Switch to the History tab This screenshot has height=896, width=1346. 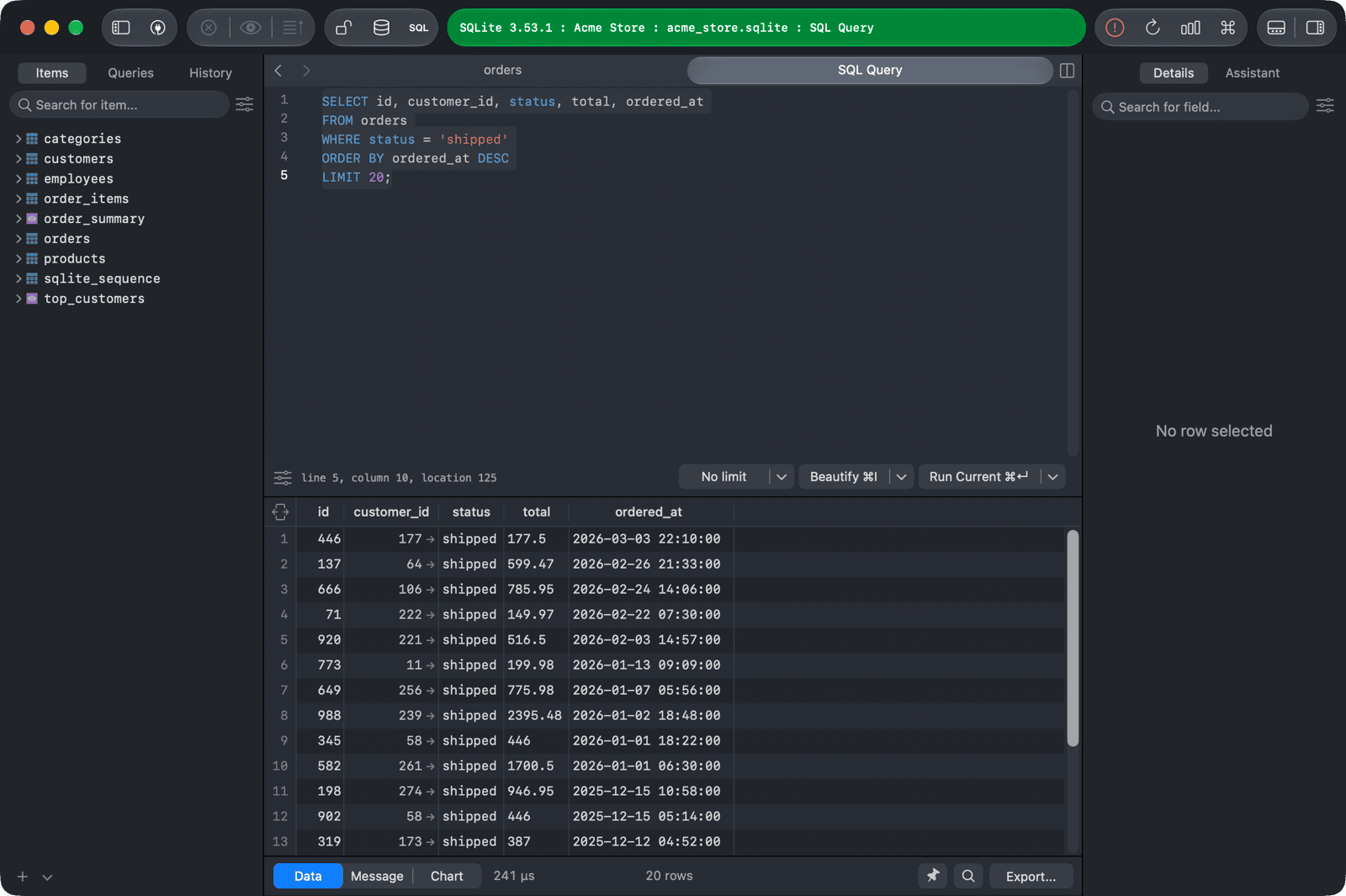(x=210, y=73)
